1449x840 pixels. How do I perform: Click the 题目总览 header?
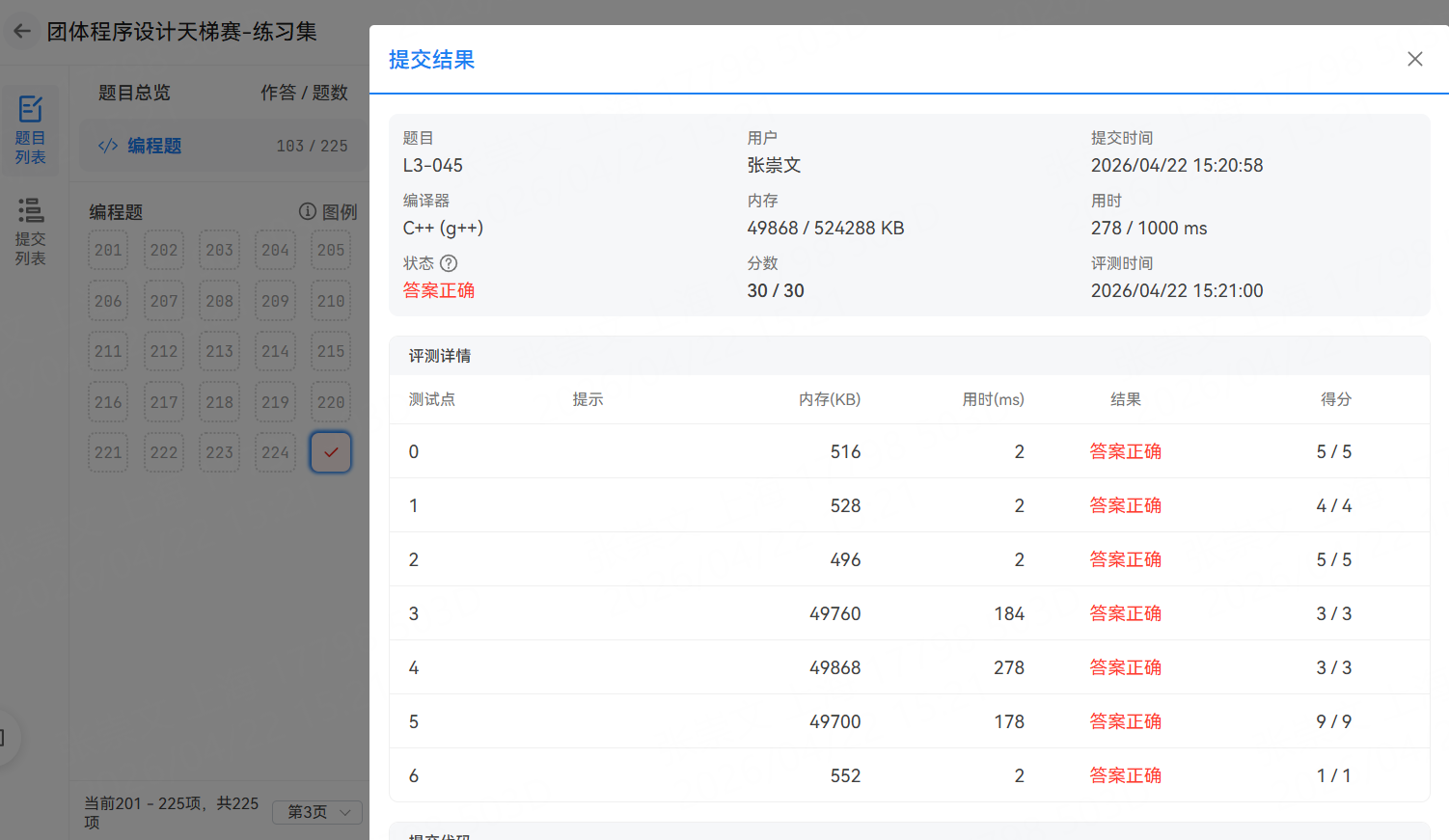[134, 93]
